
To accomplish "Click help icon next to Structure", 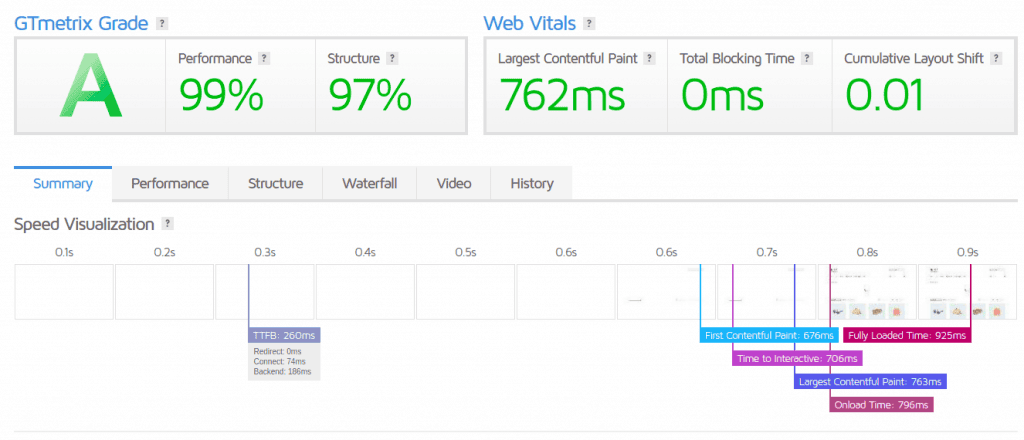I will tap(392, 58).
